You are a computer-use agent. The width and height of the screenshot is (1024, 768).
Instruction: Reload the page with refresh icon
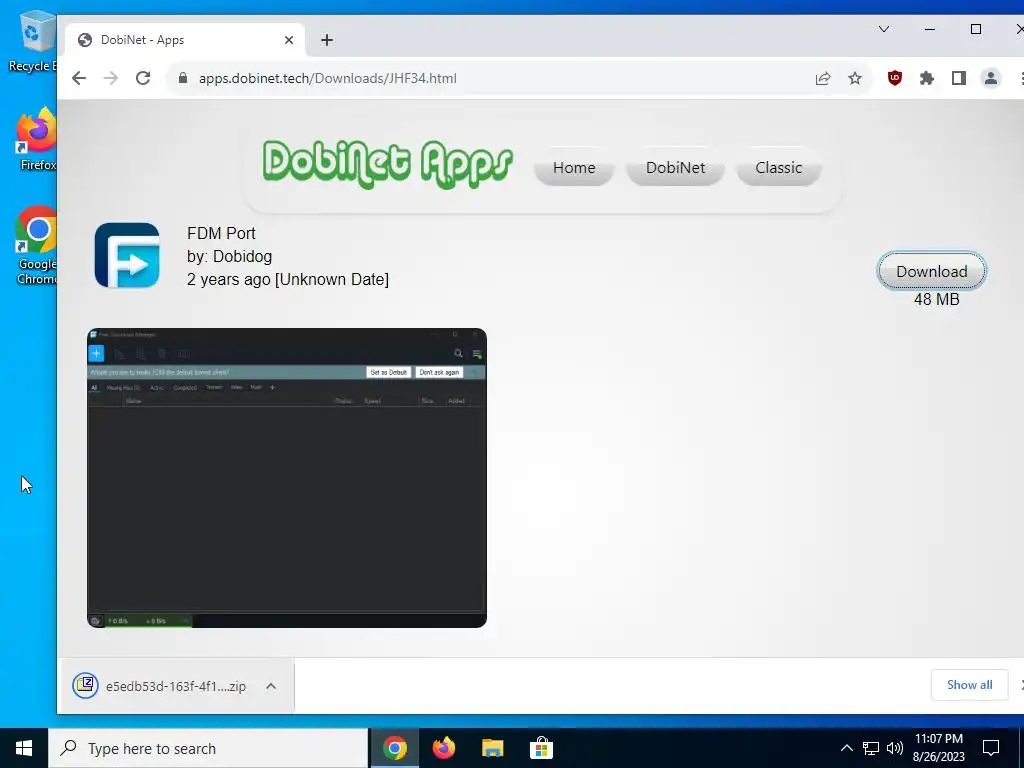pyautogui.click(x=143, y=78)
